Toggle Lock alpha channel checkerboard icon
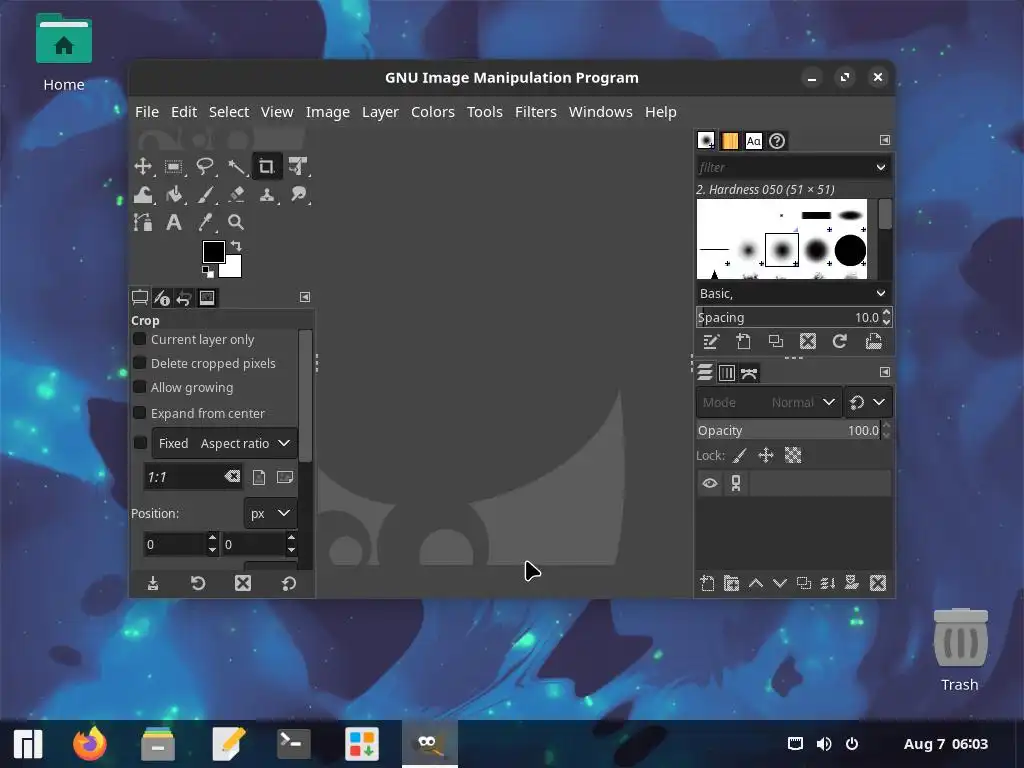Viewport: 1024px width, 768px height. coord(793,455)
